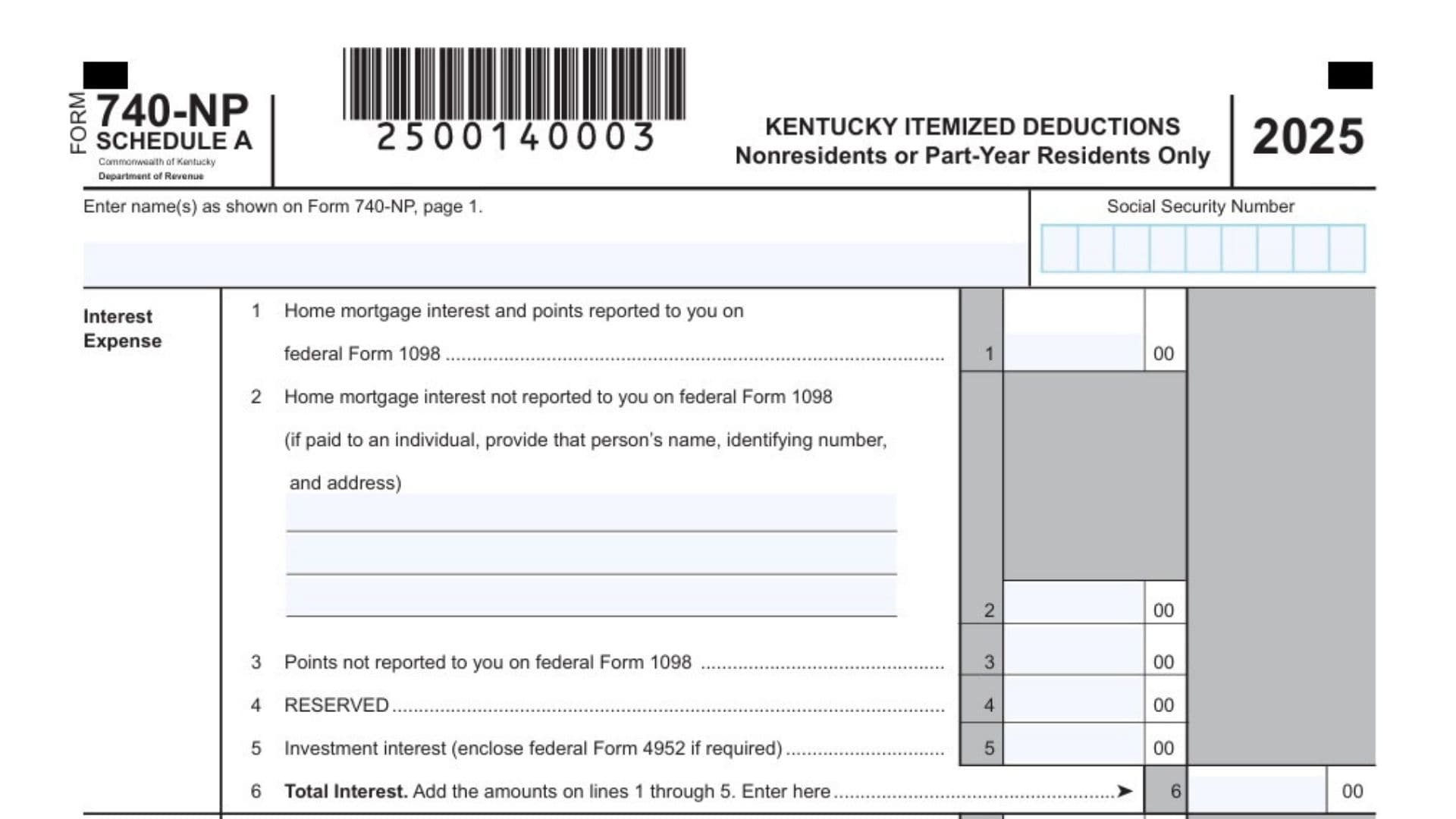Select the last Social Security Number box

click(x=1347, y=249)
